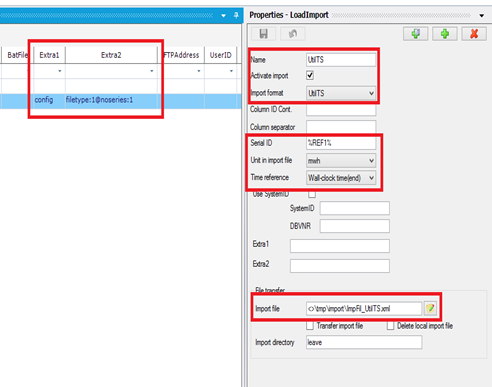Click the Name input field

point(341,60)
